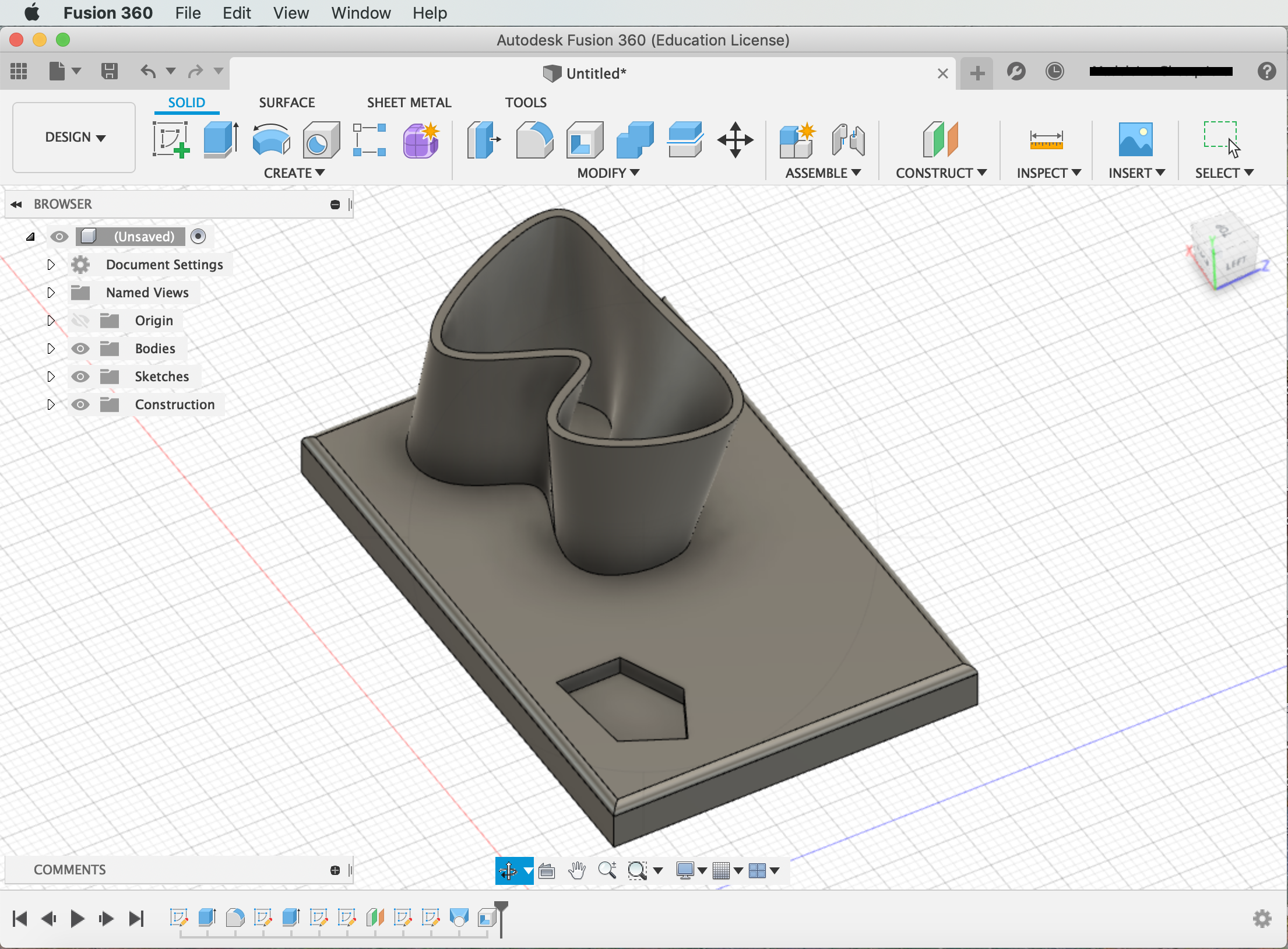1288x949 pixels.
Task: Switch to the SURFACE tab
Action: [x=287, y=103]
